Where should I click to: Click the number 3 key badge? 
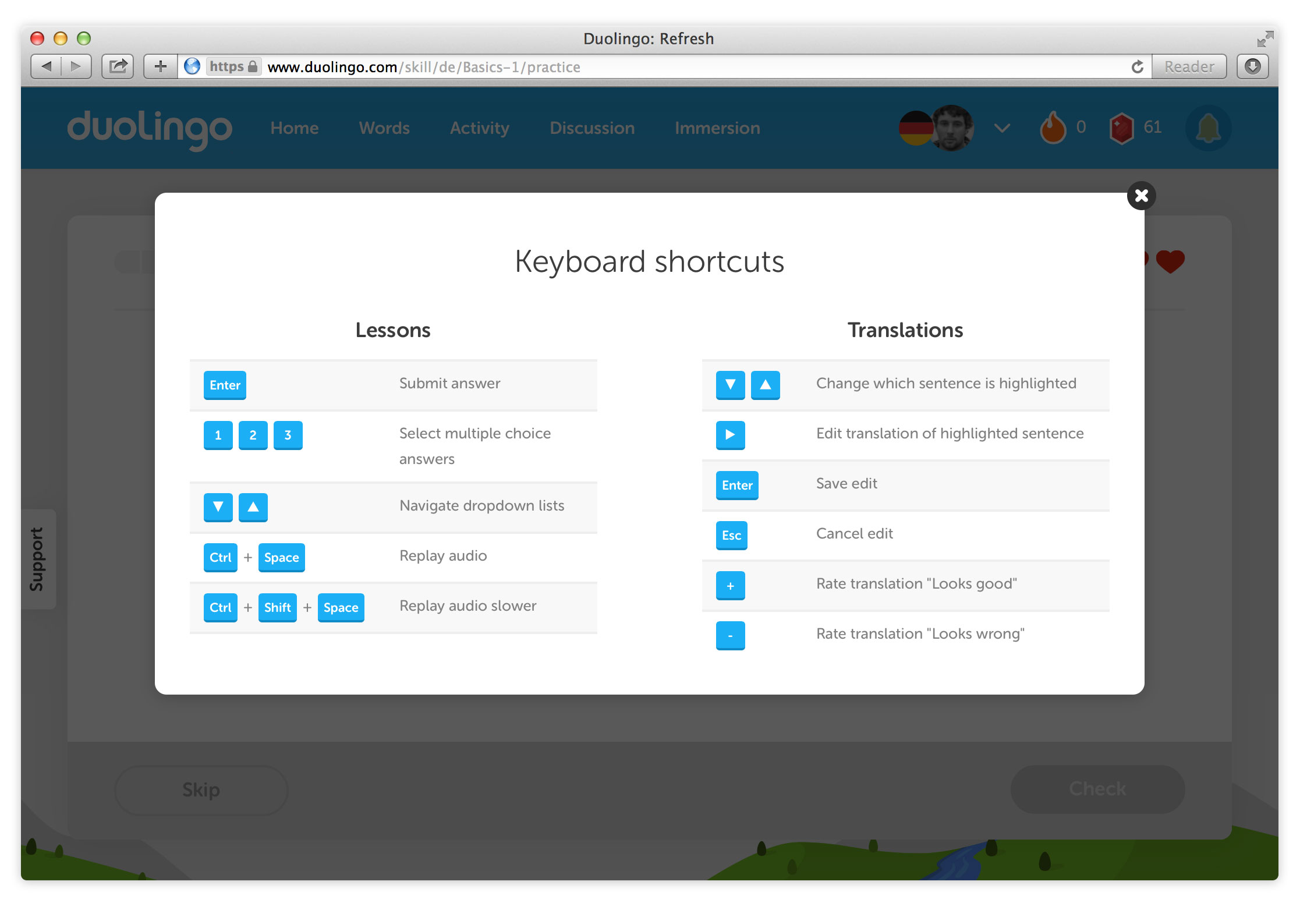click(x=288, y=436)
